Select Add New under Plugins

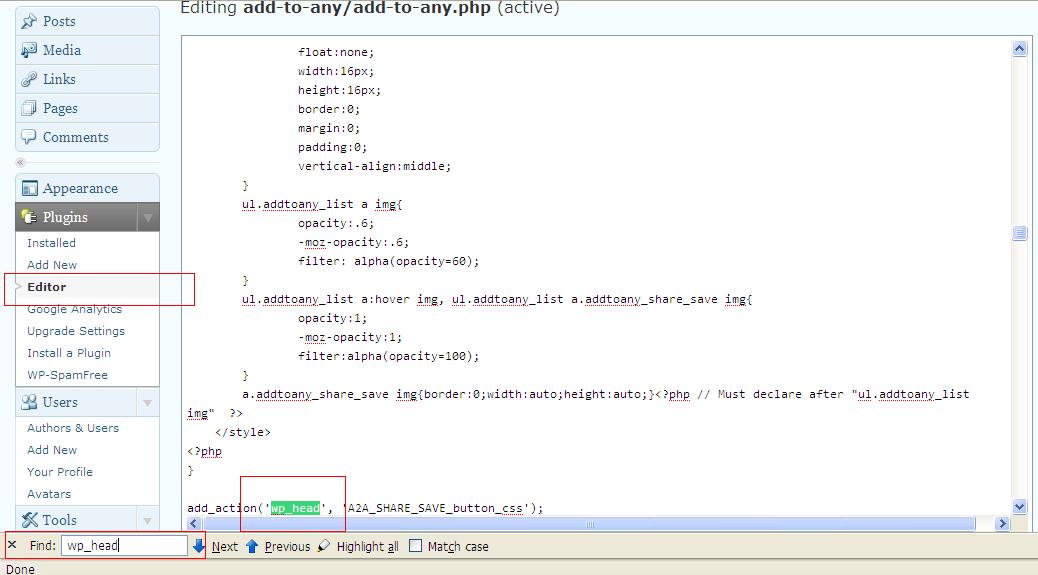pyautogui.click(x=52, y=265)
